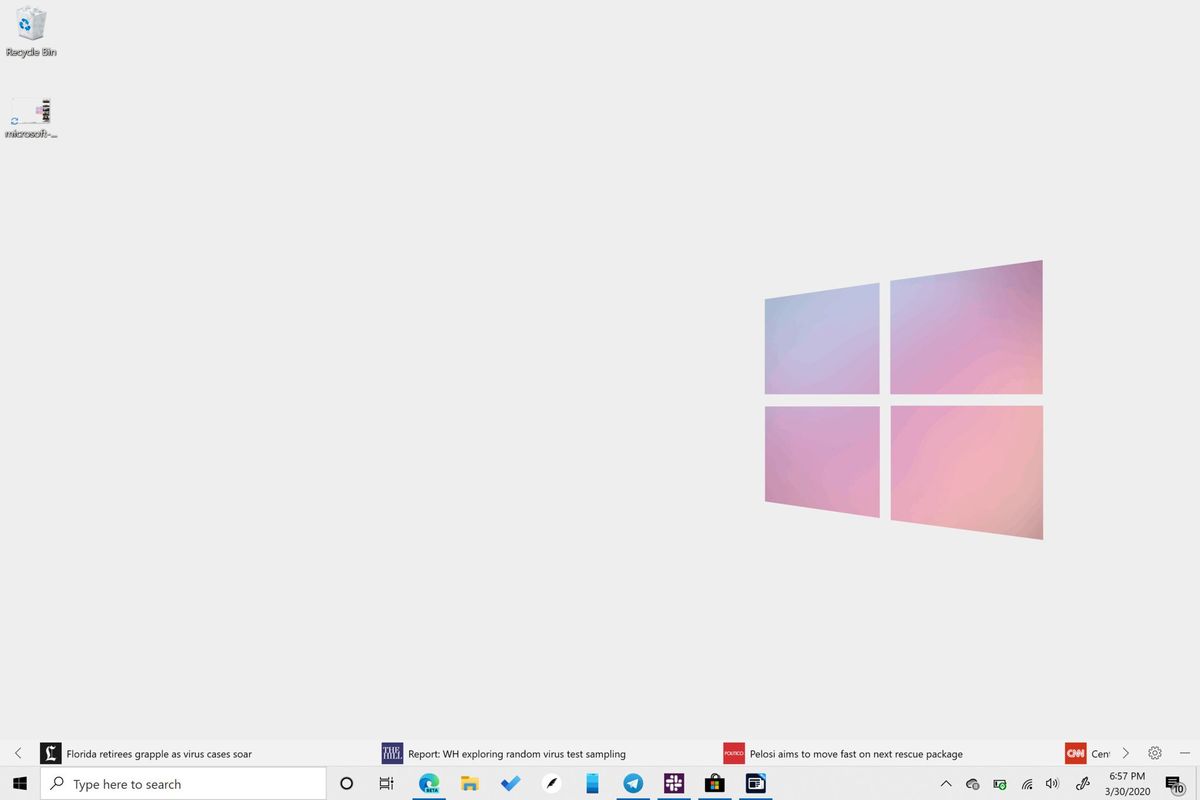
Task: Open the CNN story in the ticker
Action: tap(1090, 753)
